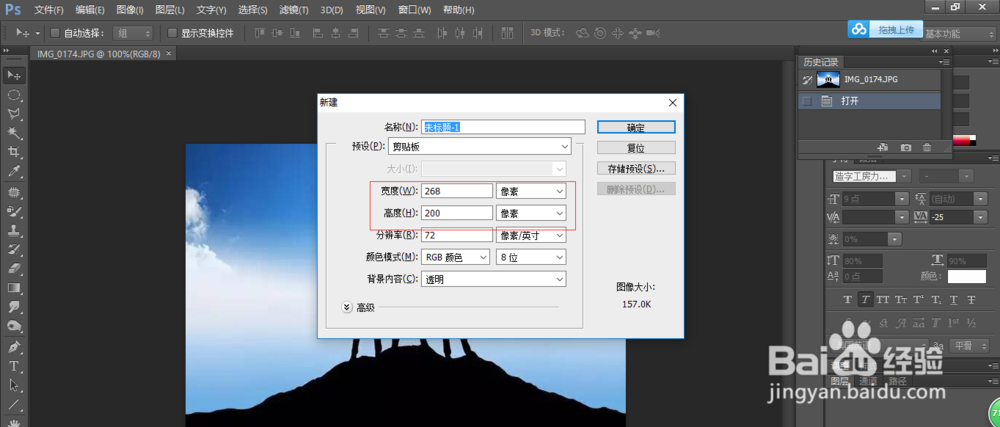Screen dimensions: 1000x427
Task: Toggle all caps TT in Character panel
Action: (x=883, y=300)
